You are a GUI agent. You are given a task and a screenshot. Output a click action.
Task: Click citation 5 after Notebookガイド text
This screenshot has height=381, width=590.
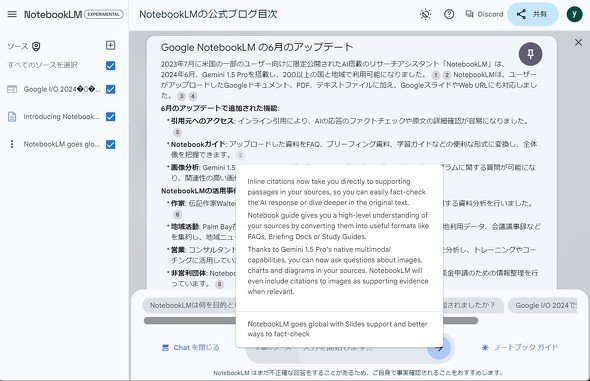point(240,155)
